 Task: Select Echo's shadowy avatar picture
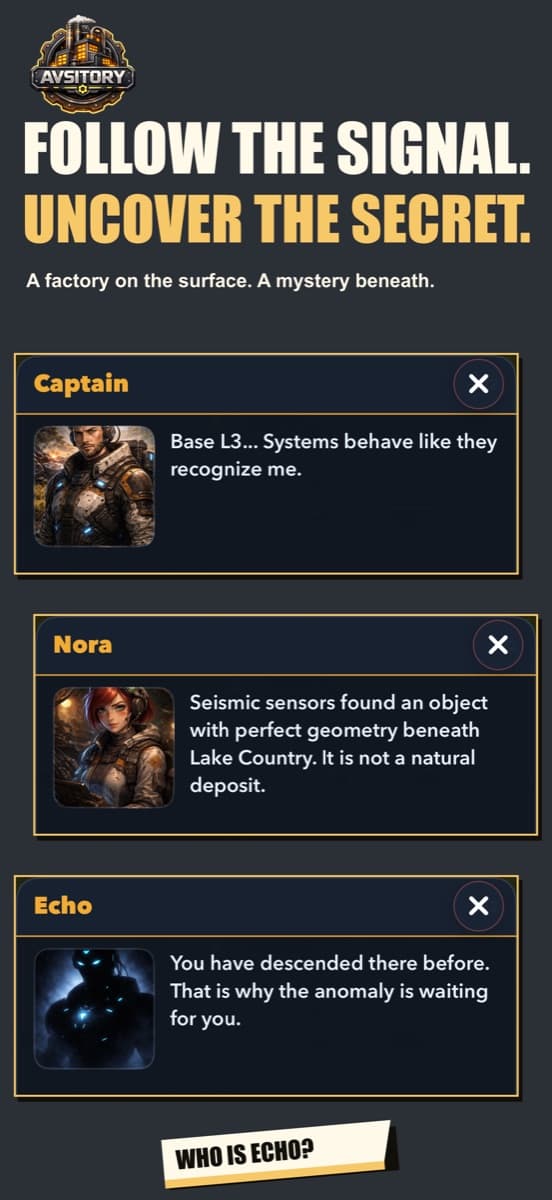(94, 1009)
